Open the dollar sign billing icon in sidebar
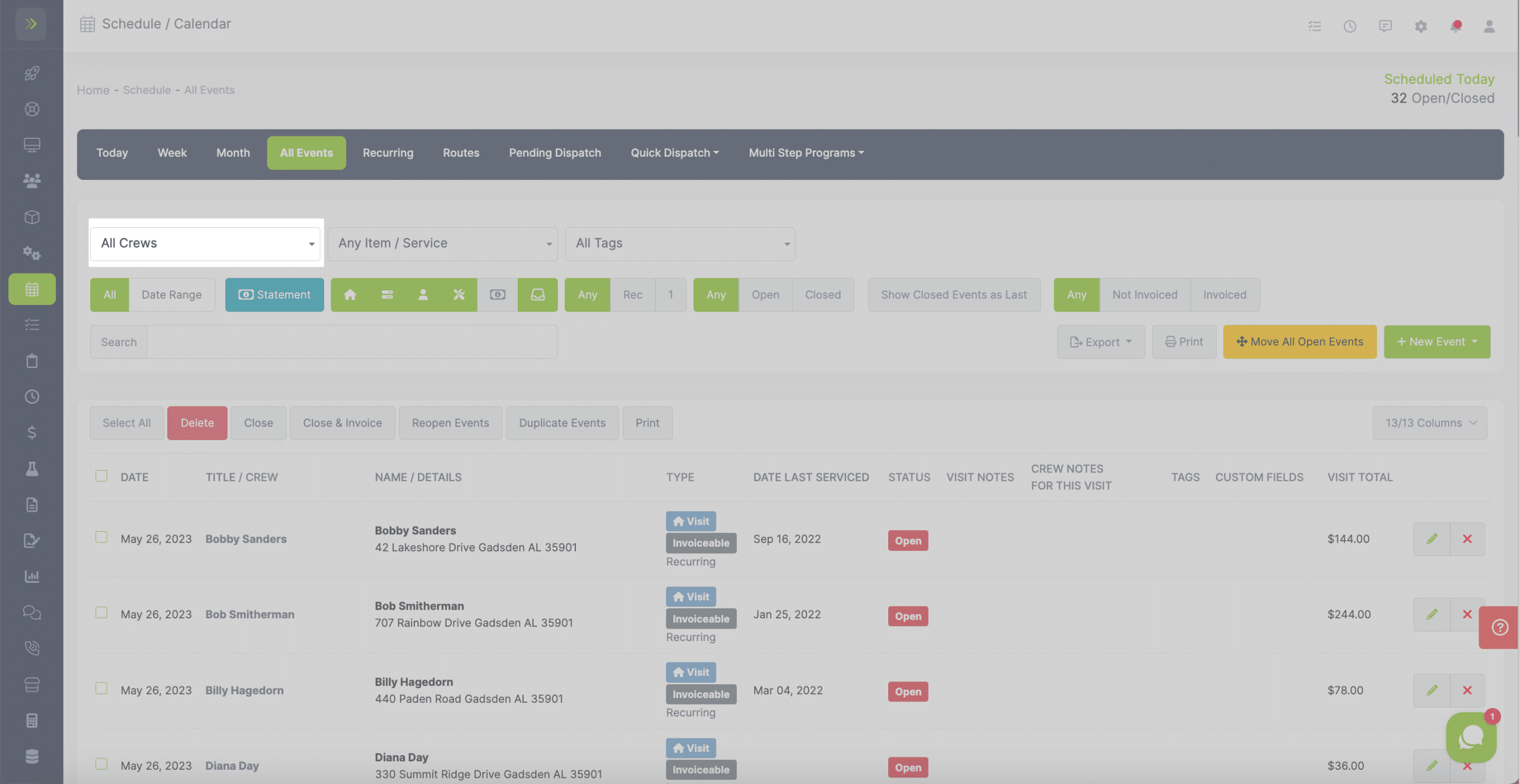This screenshot has width=1520, height=784. [x=31, y=433]
